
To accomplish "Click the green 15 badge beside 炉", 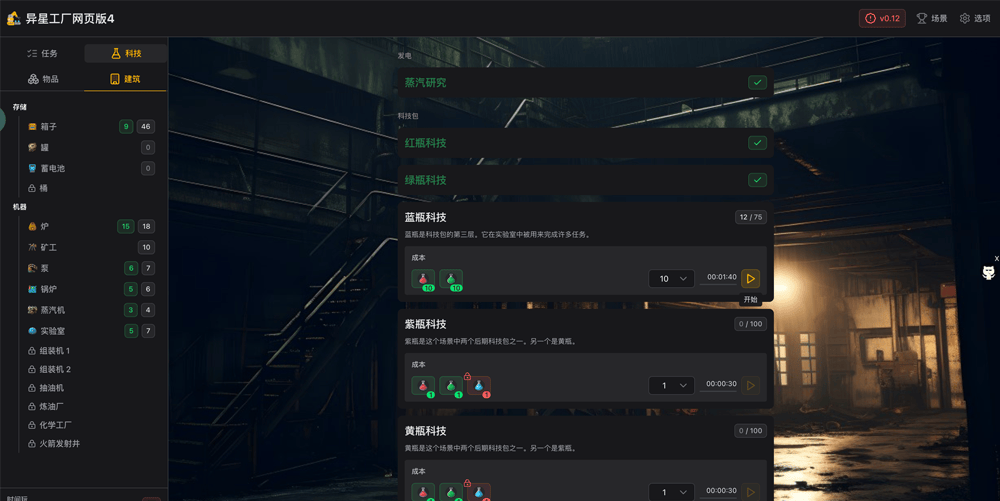I will click(126, 226).
